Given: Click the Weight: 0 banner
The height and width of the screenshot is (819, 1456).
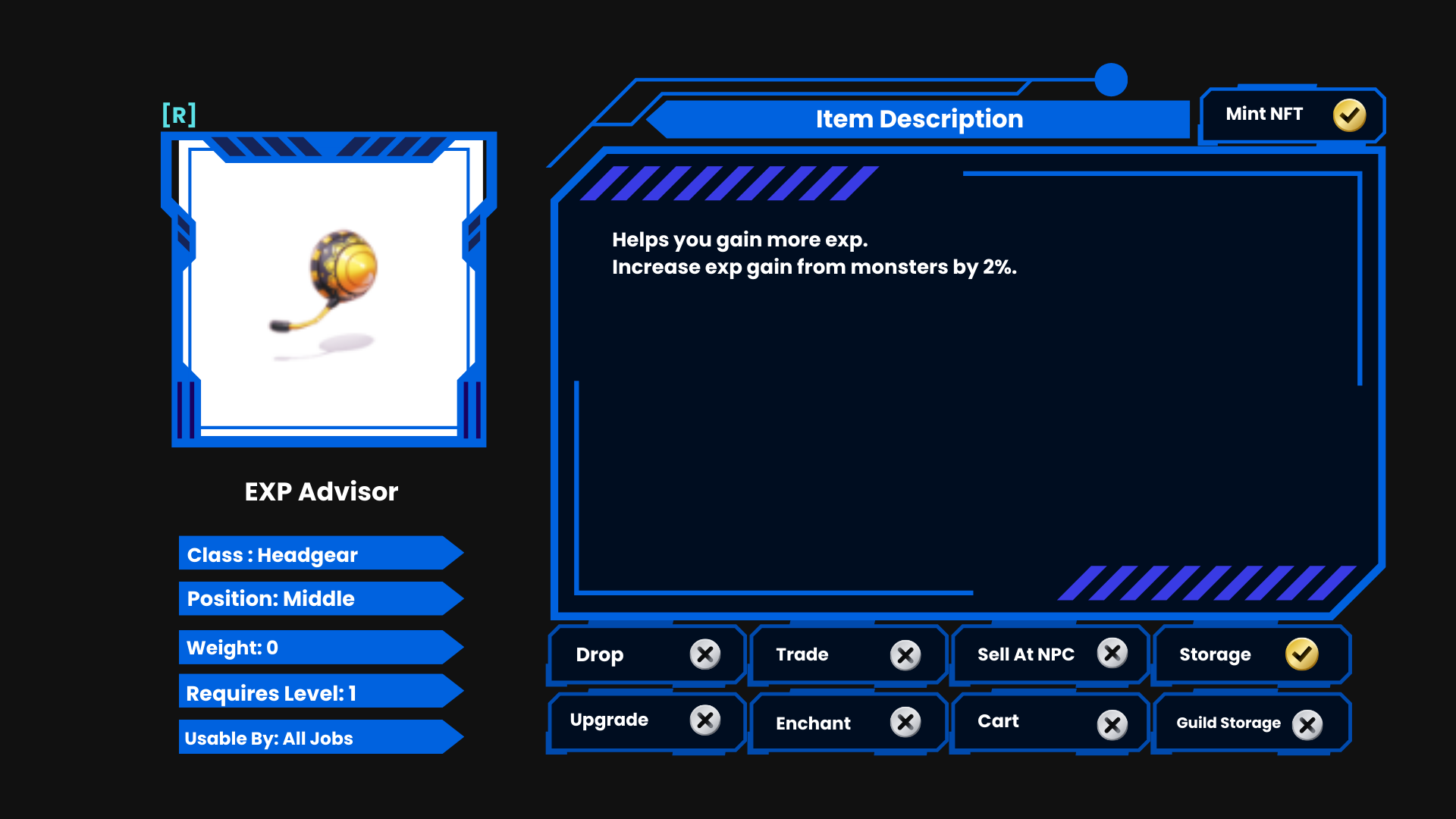Looking at the screenshot, I should [x=322, y=647].
